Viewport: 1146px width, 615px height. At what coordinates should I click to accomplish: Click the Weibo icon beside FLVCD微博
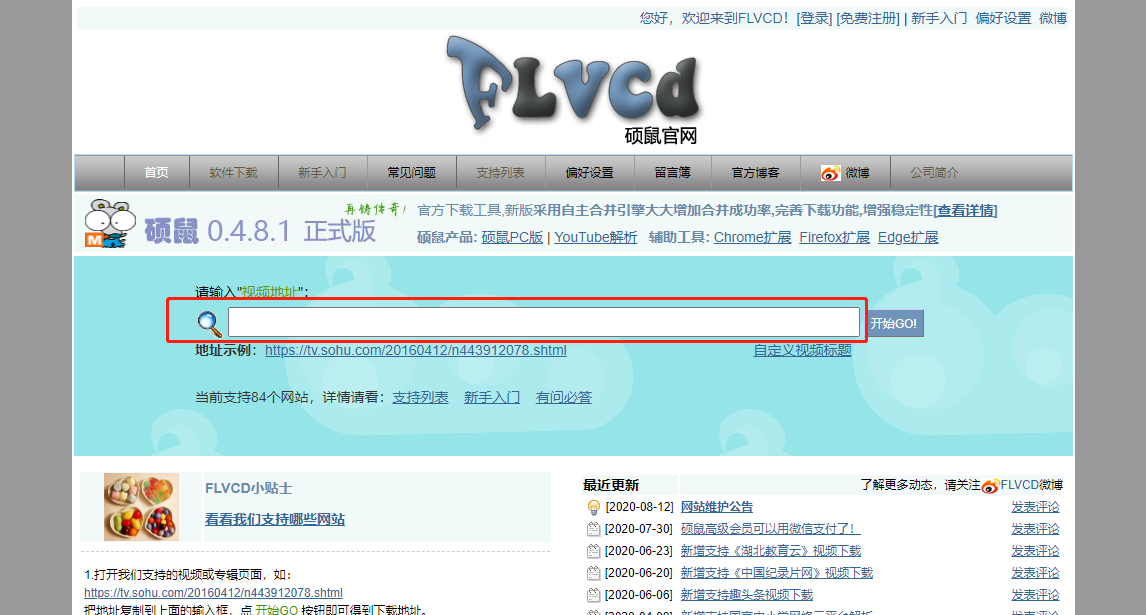(x=990, y=486)
